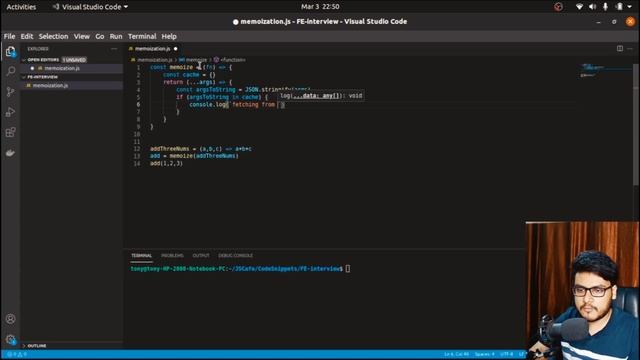Click the UTF-8 encoding status

coord(507,354)
